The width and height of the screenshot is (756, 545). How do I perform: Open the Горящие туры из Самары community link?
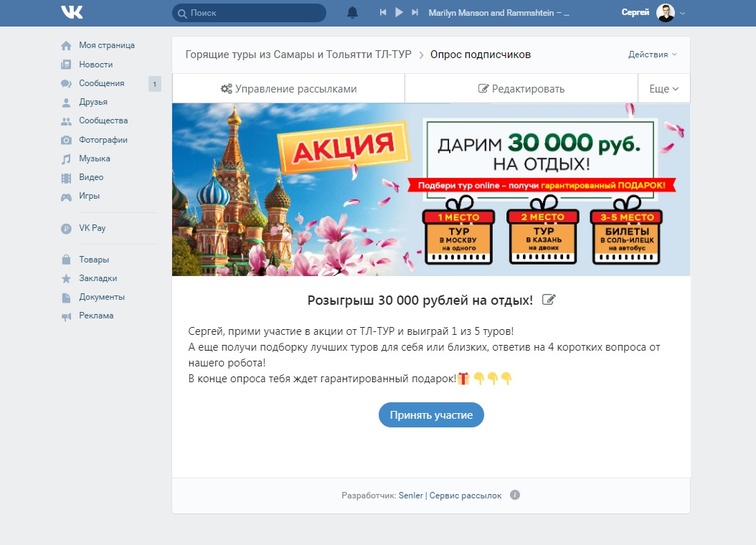point(298,54)
